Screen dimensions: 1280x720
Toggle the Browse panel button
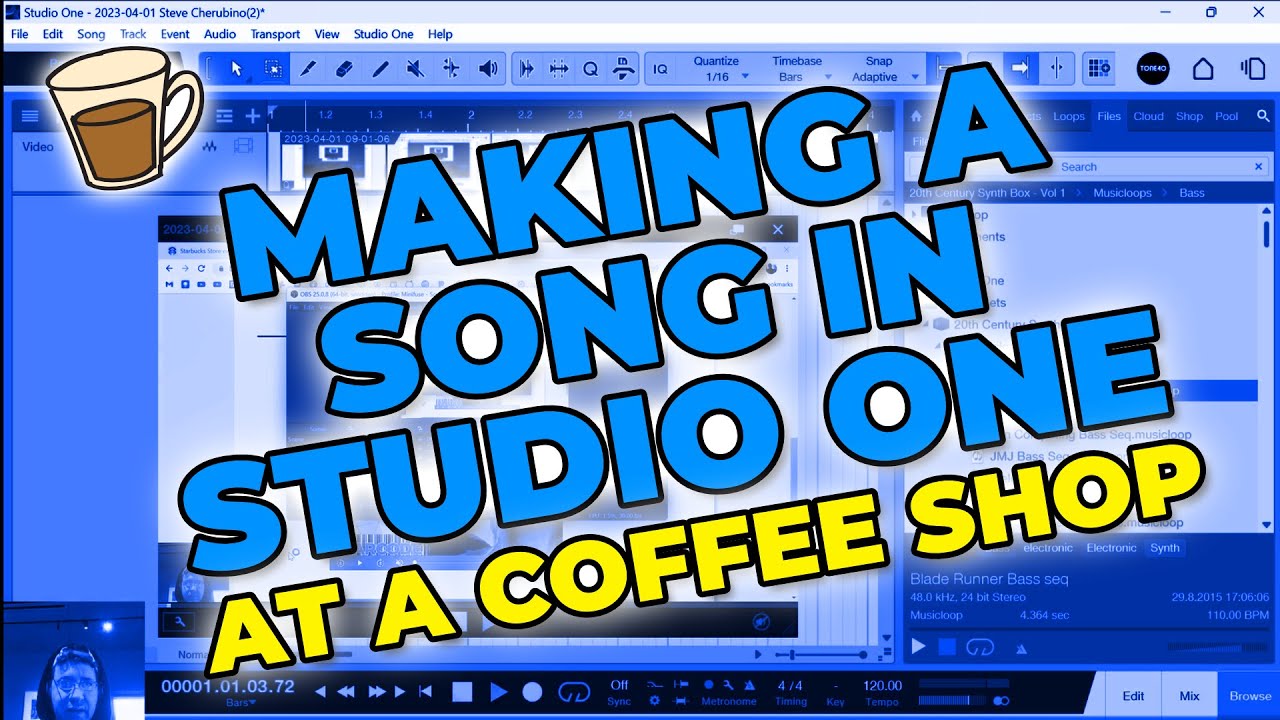(1250, 696)
